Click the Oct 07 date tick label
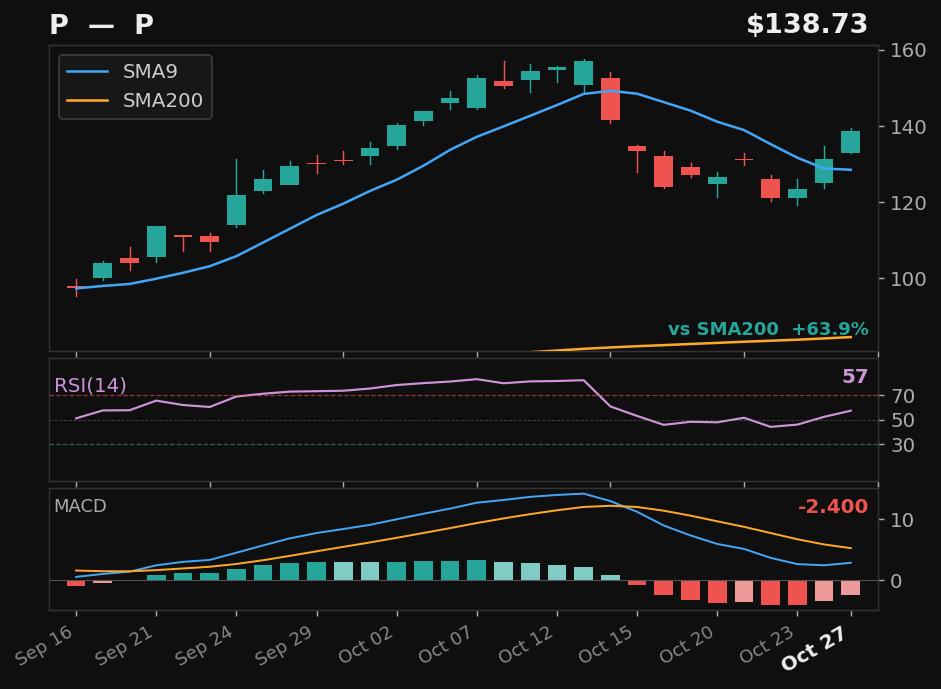941x689 pixels. 446,645
